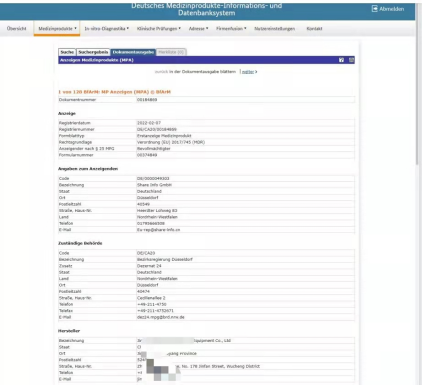Select the Kontakt menu item
This screenshot has width=422, height=385.
coord(314,29)
